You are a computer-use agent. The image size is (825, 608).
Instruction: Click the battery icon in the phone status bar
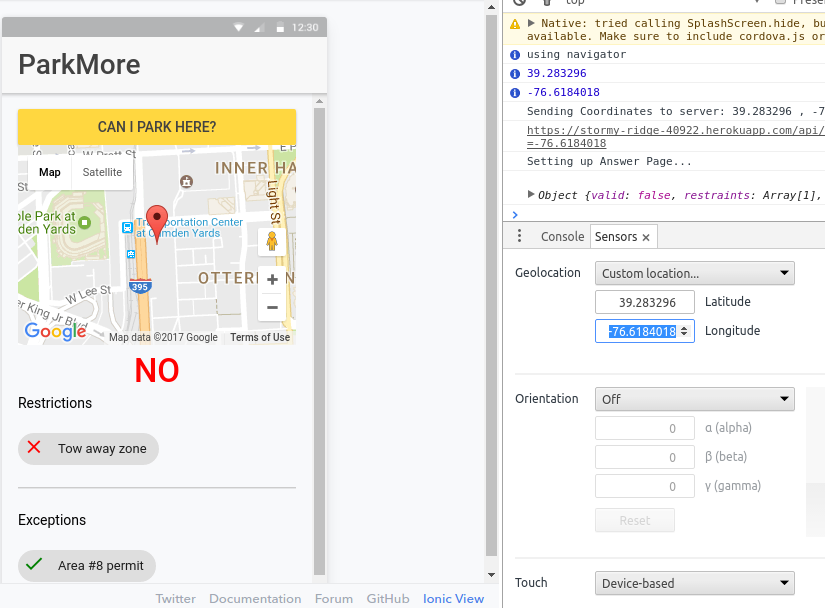coord(280,27)
